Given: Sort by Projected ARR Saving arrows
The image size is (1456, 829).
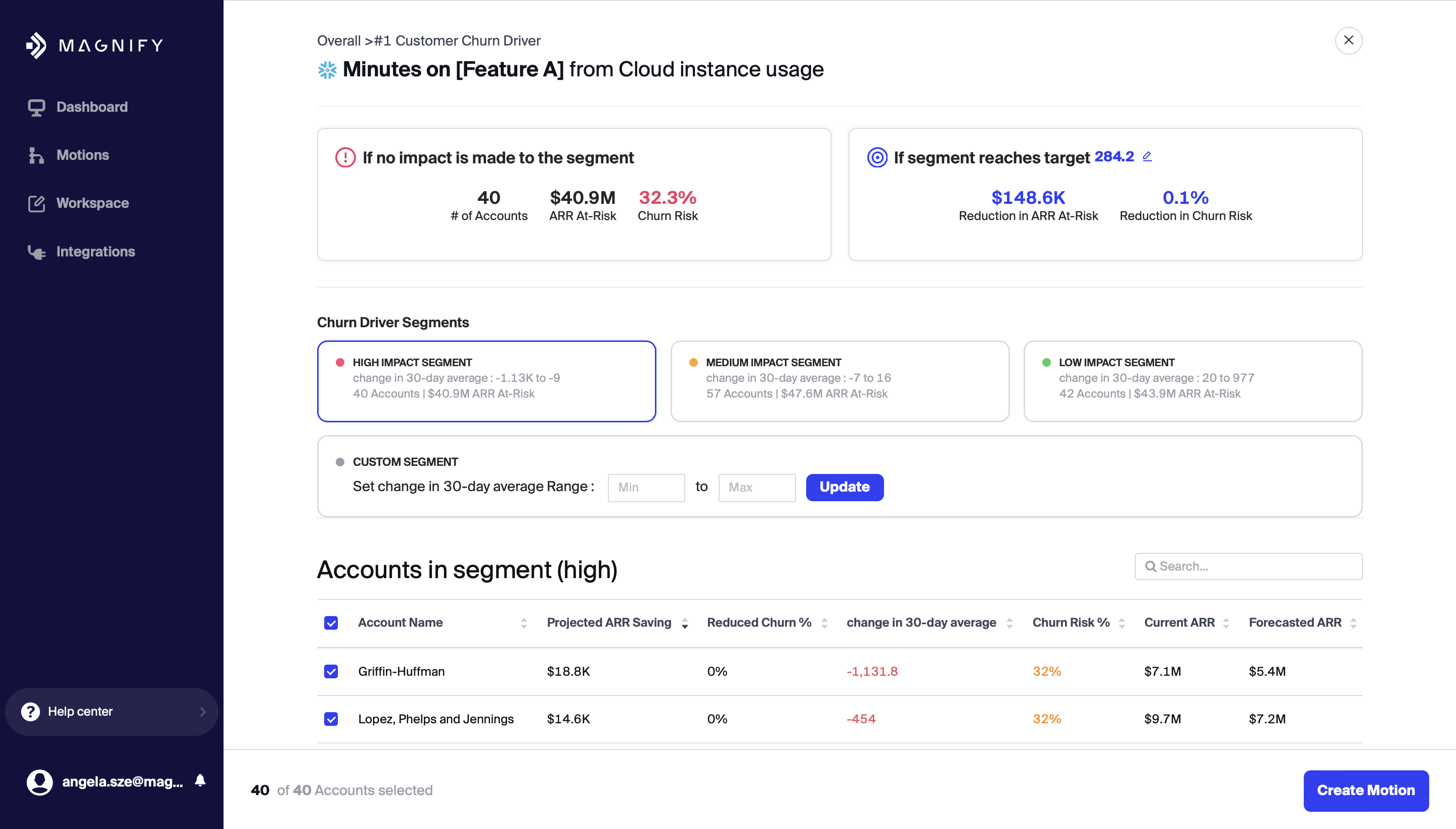Looking at the screenshot, I should [x=685, y=624].
